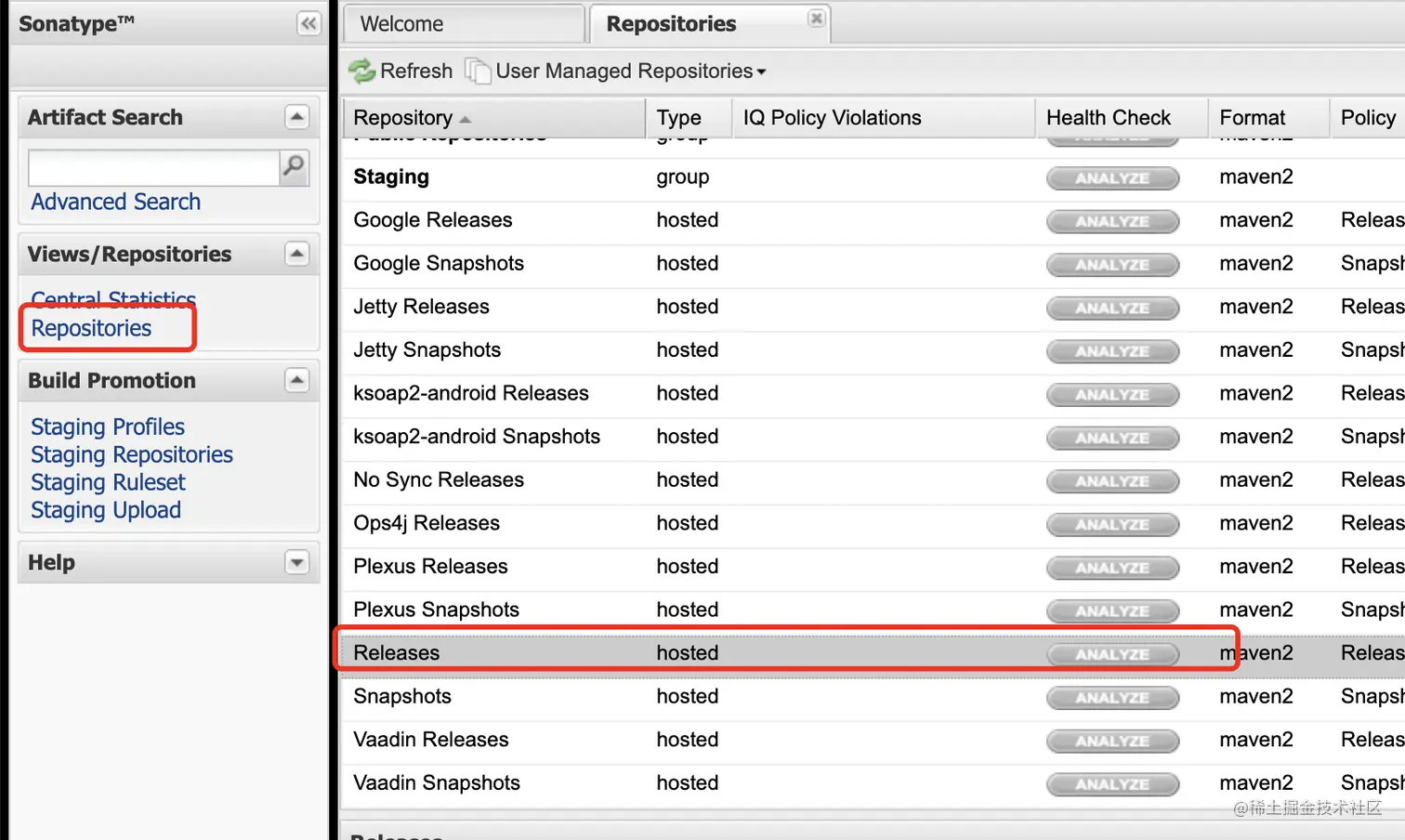The height and width of the screenshot is (840, 1405).
Task: Click Analyze button for Vaadin Releases
Action: tap(1112, 741)
